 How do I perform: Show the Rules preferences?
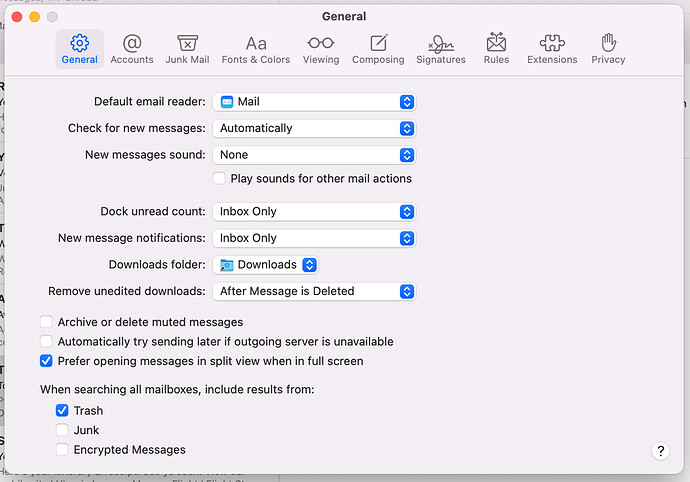(x=496, y=49)
